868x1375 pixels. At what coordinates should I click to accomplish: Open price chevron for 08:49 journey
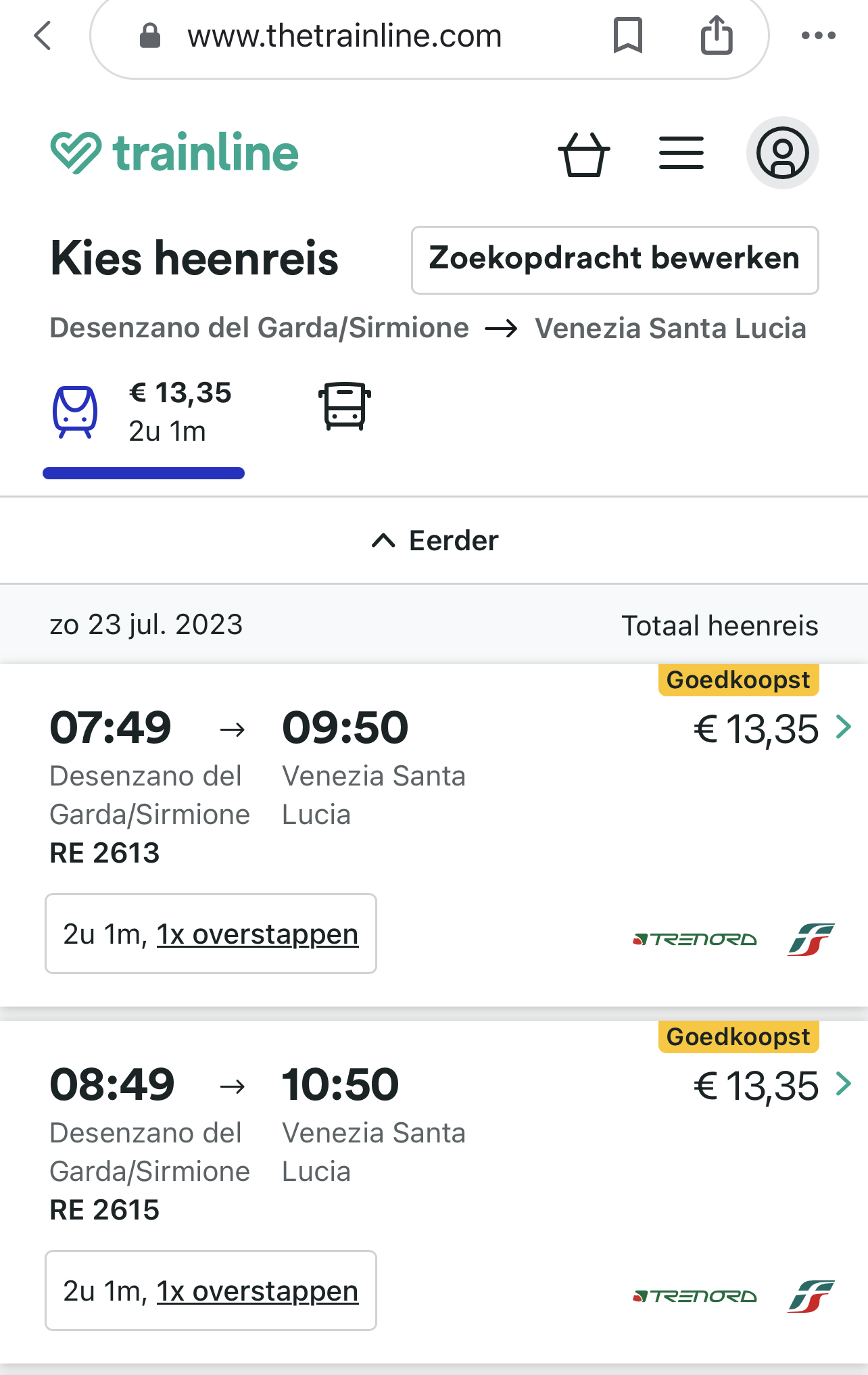[843, 1084]
